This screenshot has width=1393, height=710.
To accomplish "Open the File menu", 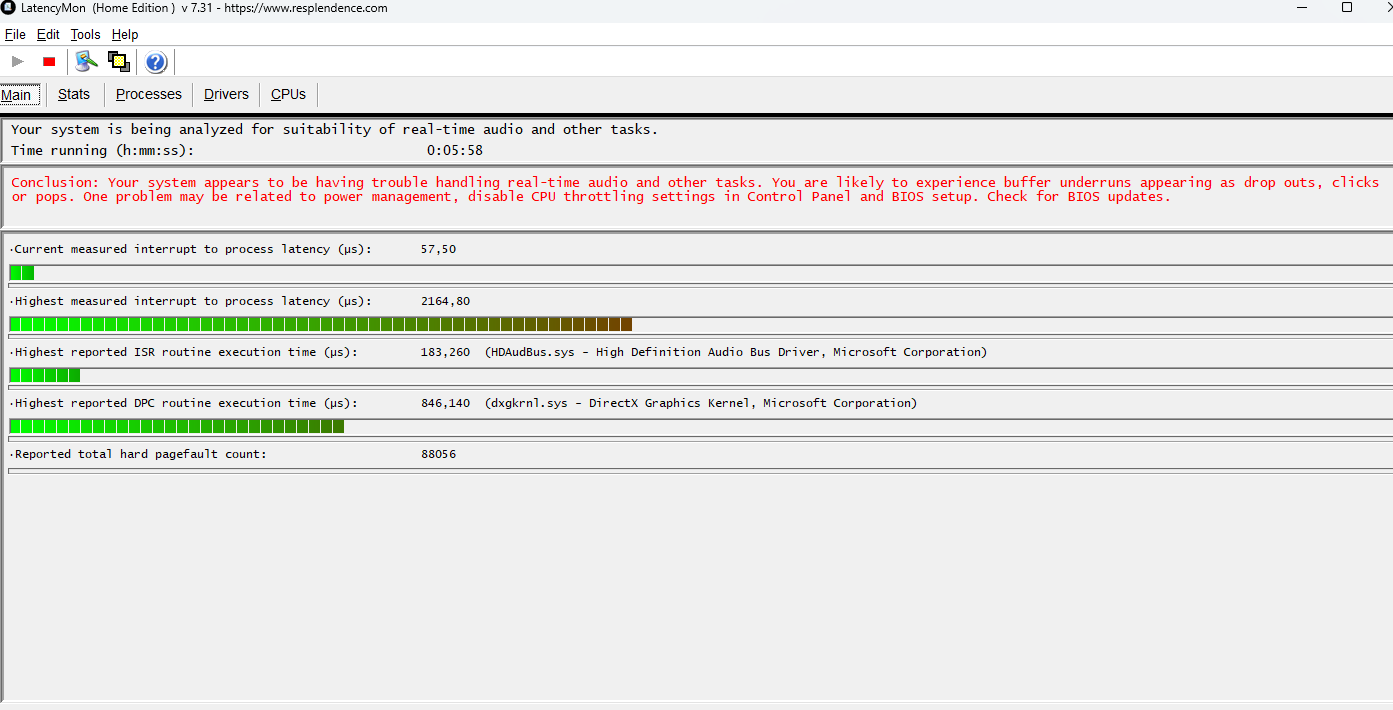I will point(15,33).
